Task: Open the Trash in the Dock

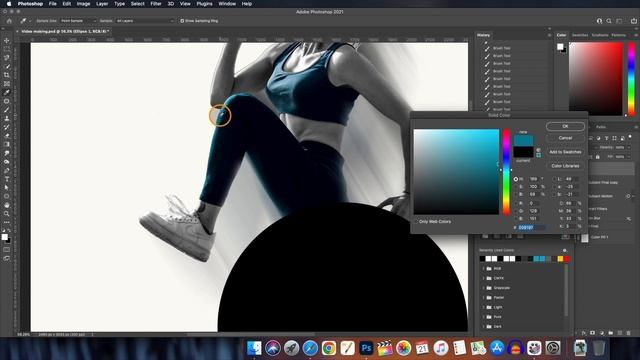Action: (598, 348)
